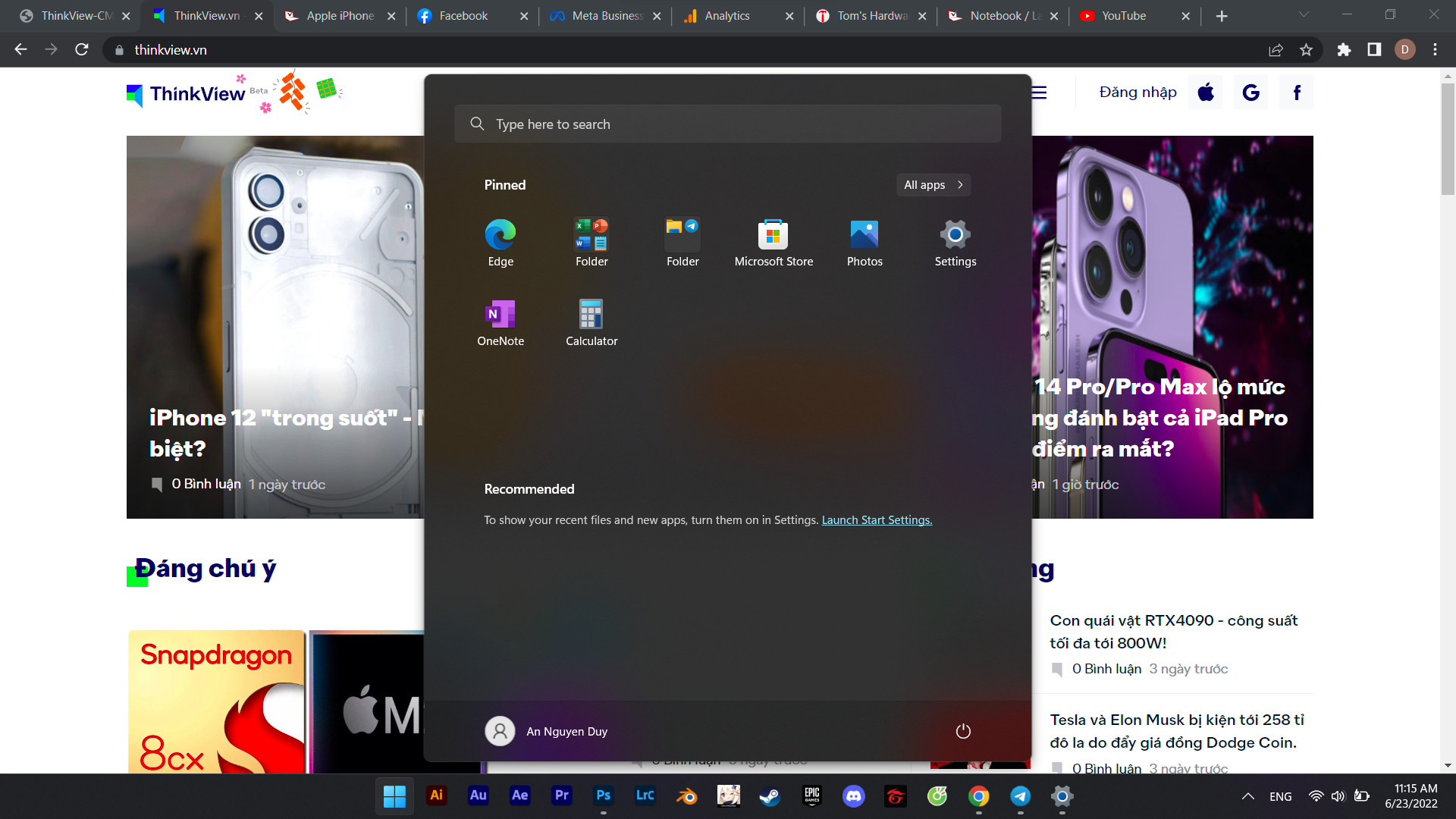Launch Lightroom Classic from taskbar
This screenshot has width=1456, height=819.
click(x=645, y=796)
